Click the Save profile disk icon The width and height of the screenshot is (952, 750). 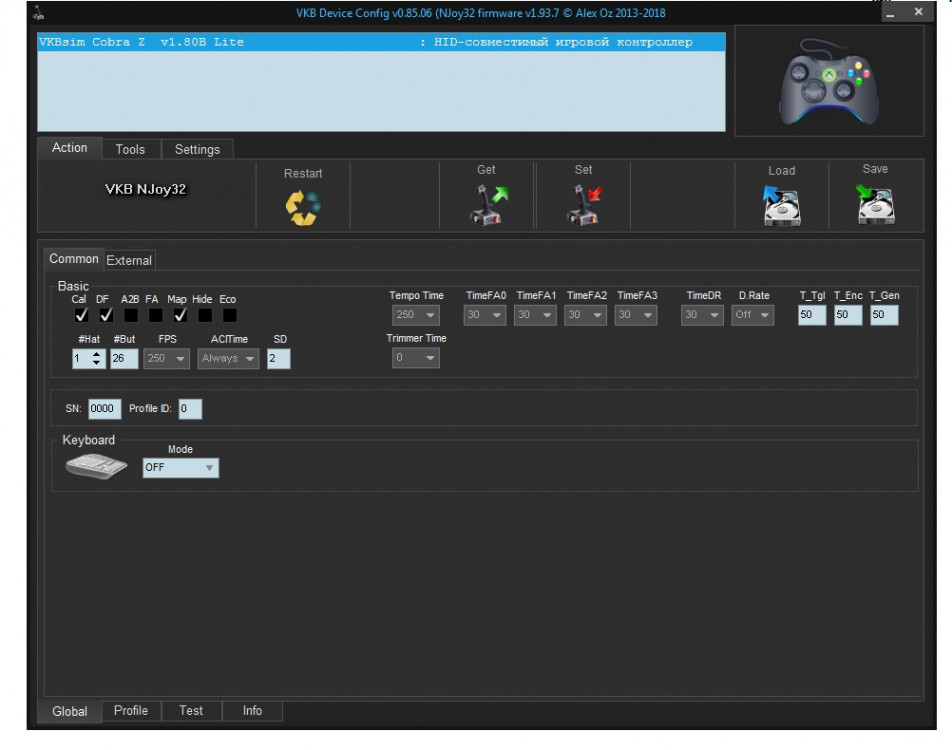(875, 205)
